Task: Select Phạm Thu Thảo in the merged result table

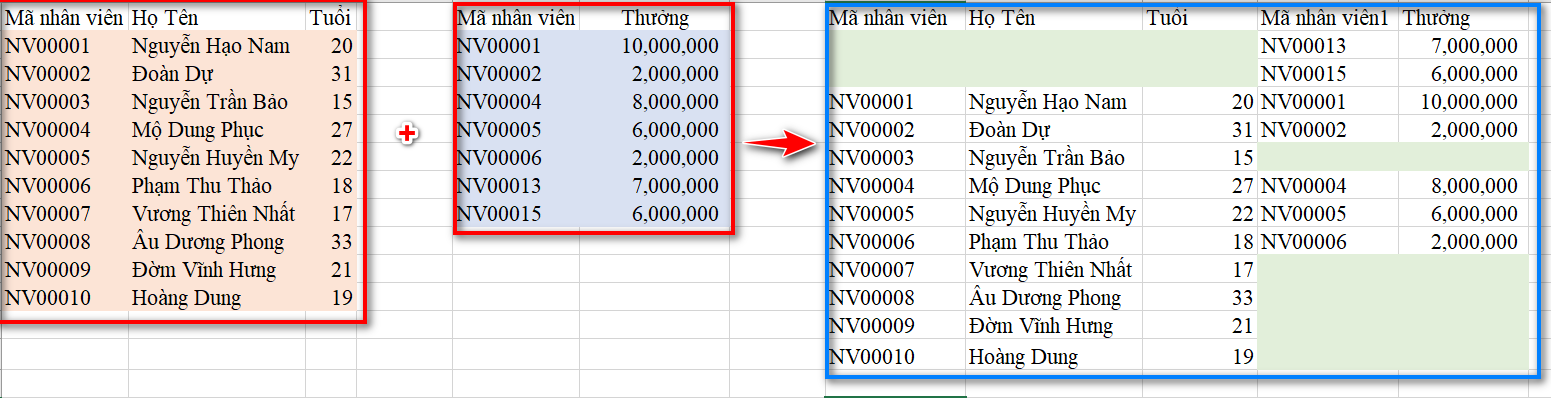Action: (1039, 242)
